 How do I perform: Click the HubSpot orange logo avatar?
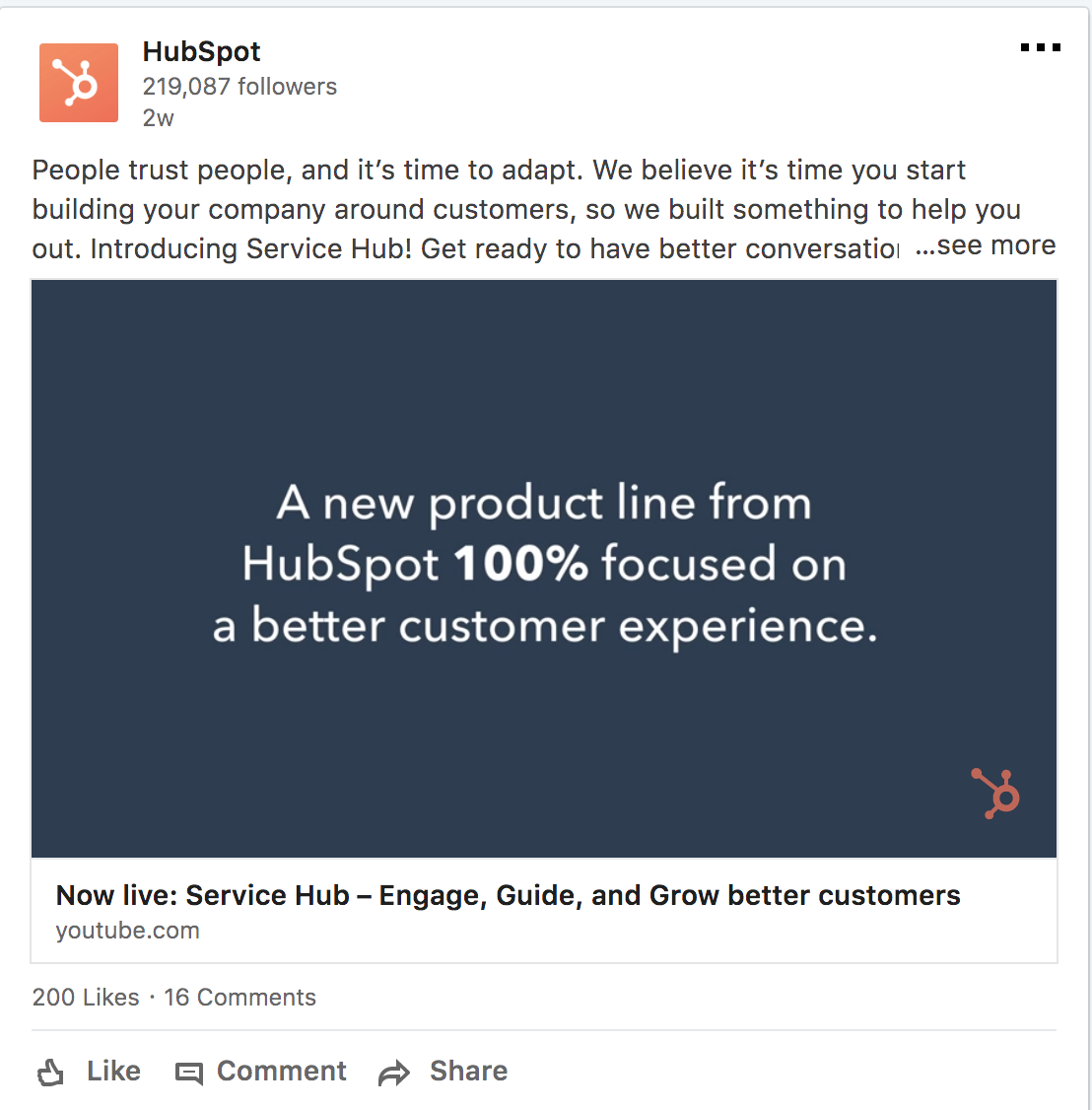pos(79,83)
